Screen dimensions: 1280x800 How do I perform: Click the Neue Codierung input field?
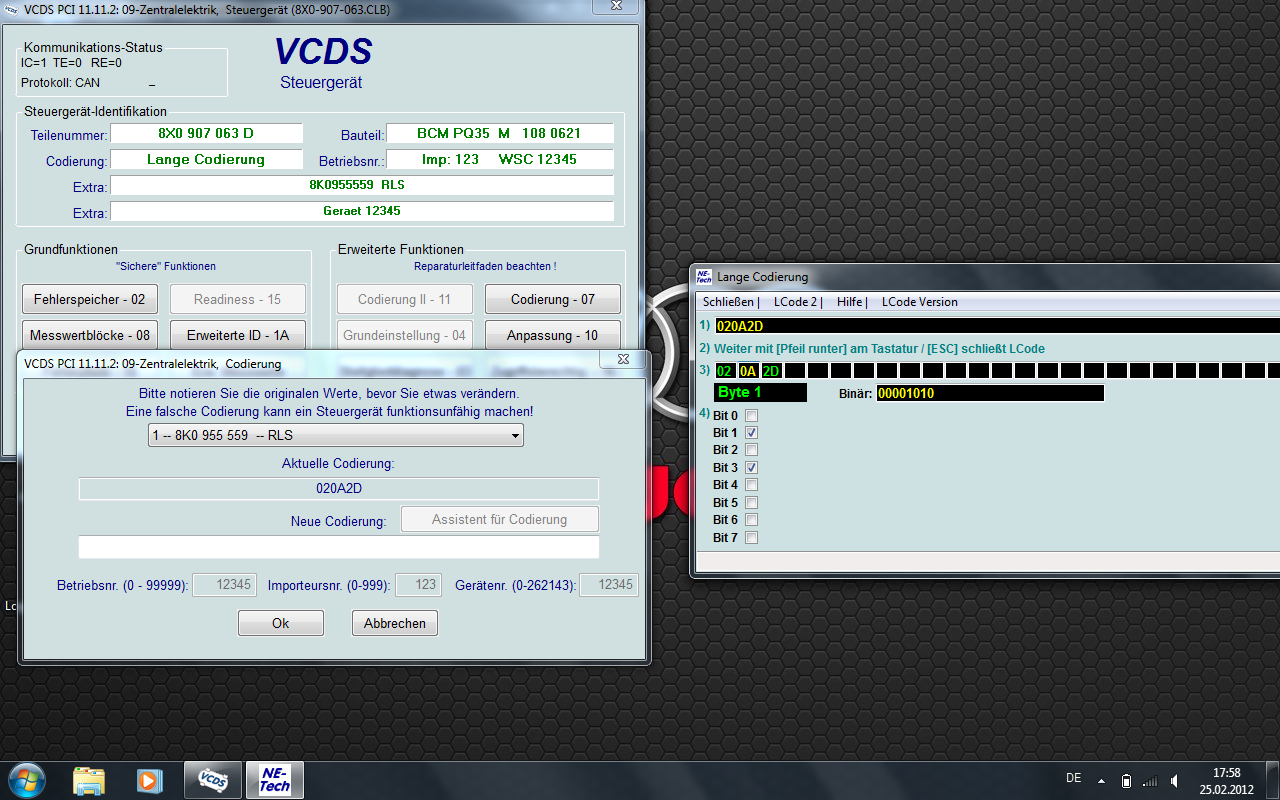pyautogui.click(x=338, y=547)
